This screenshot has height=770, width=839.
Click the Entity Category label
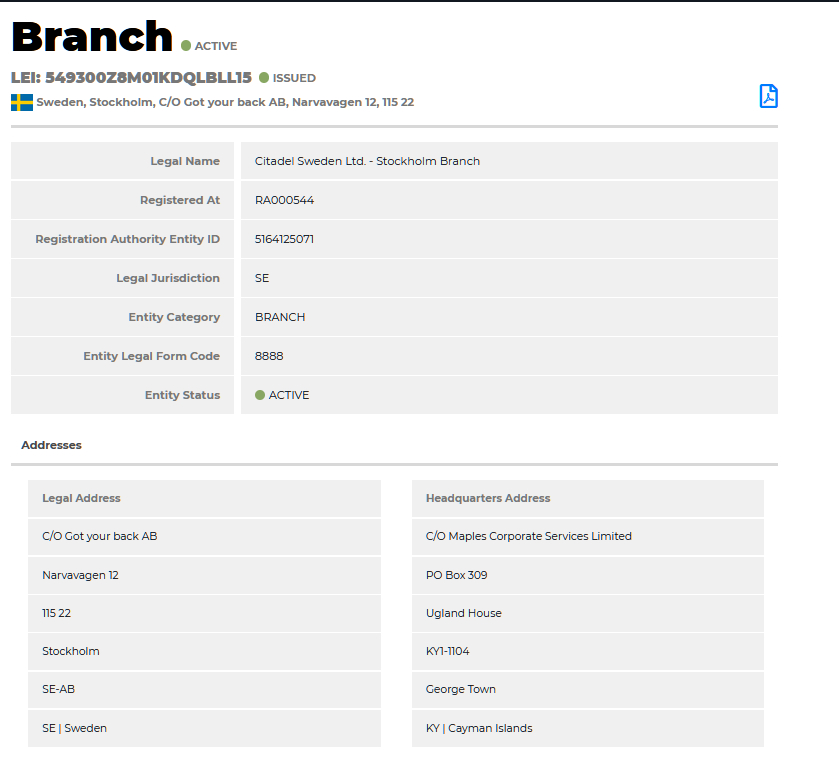(174, 317)
